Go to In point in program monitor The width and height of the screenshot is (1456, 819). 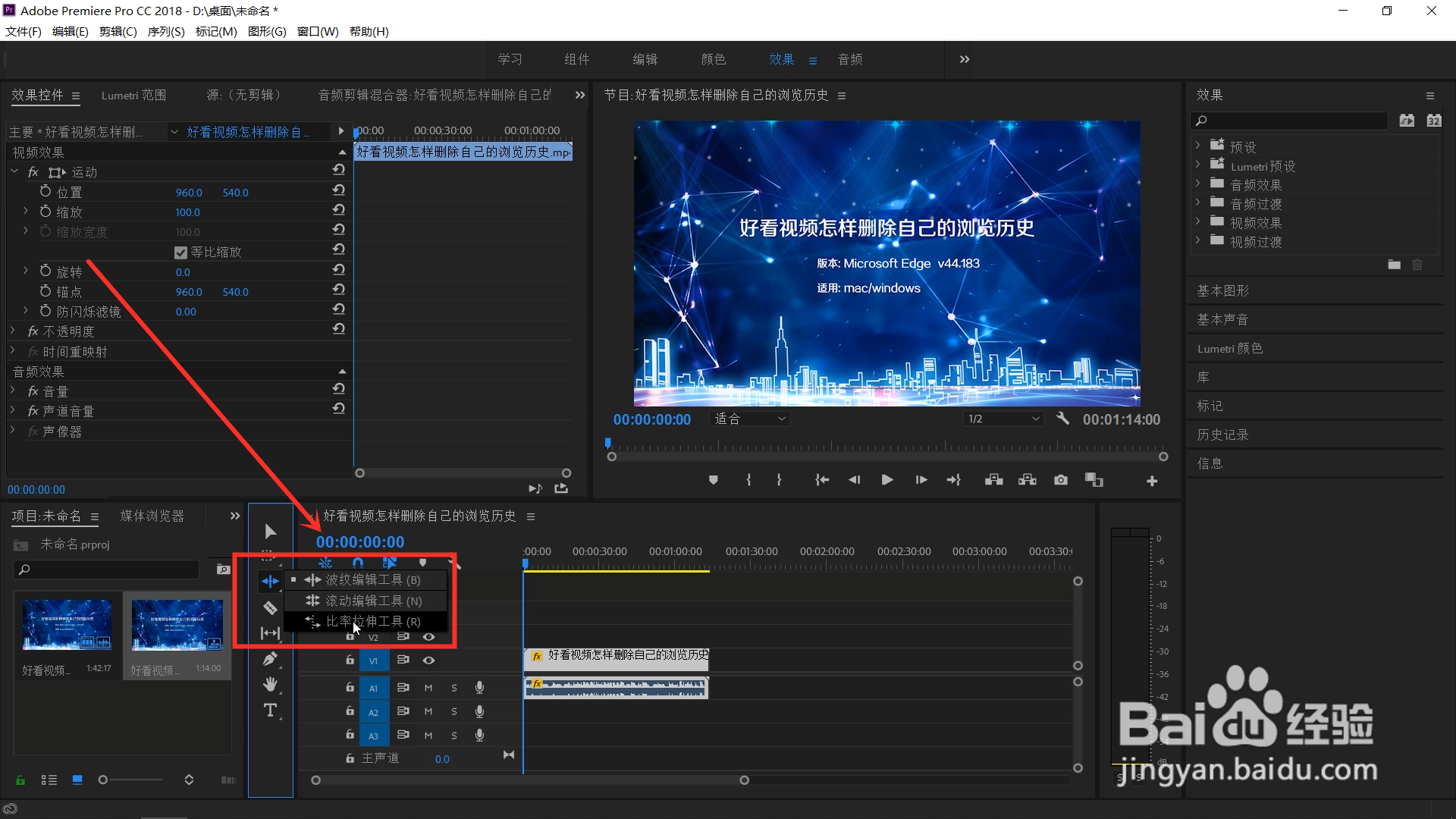click(x=822, y=480)
